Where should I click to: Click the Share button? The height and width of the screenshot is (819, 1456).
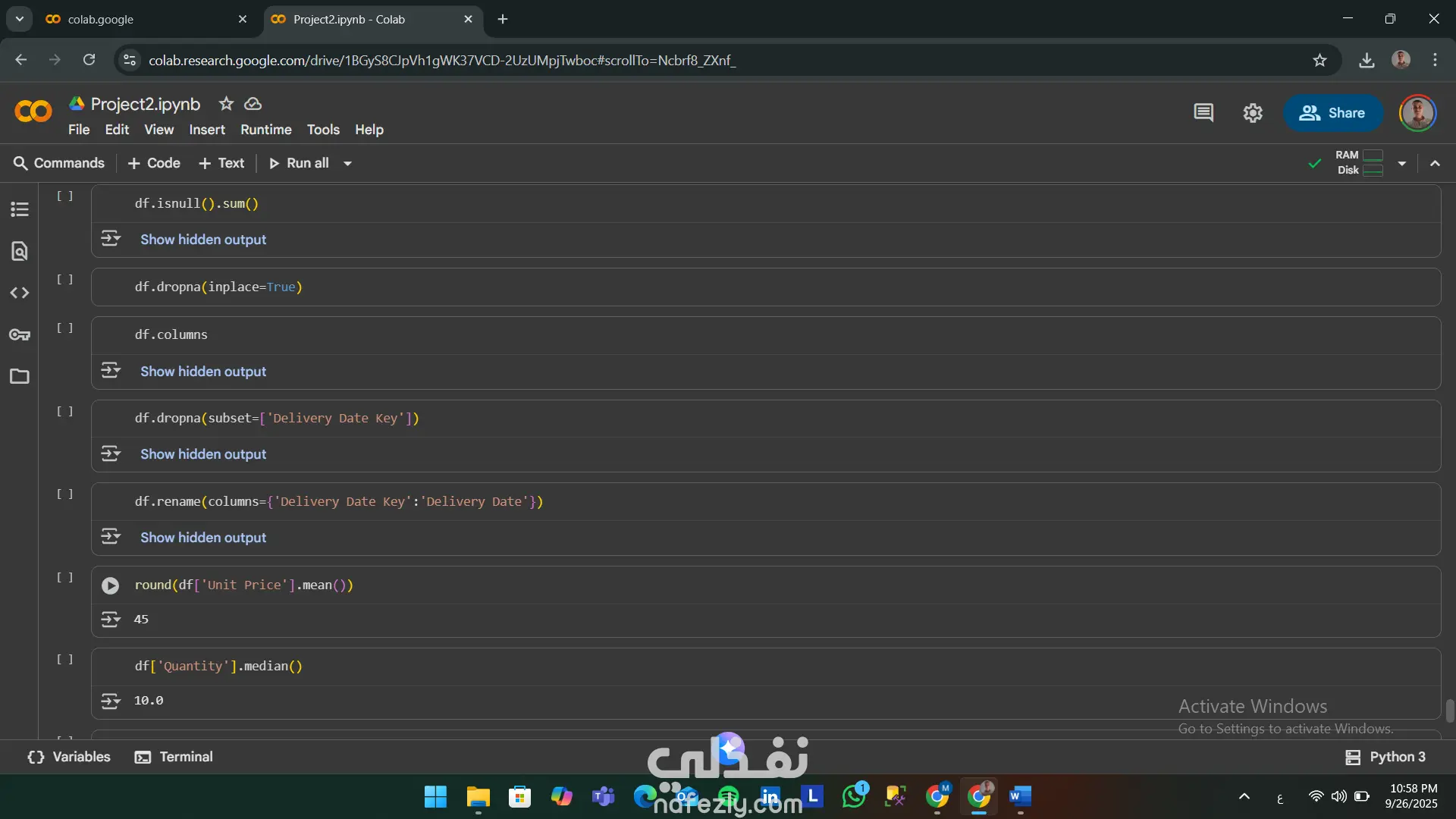[1332, 113]
